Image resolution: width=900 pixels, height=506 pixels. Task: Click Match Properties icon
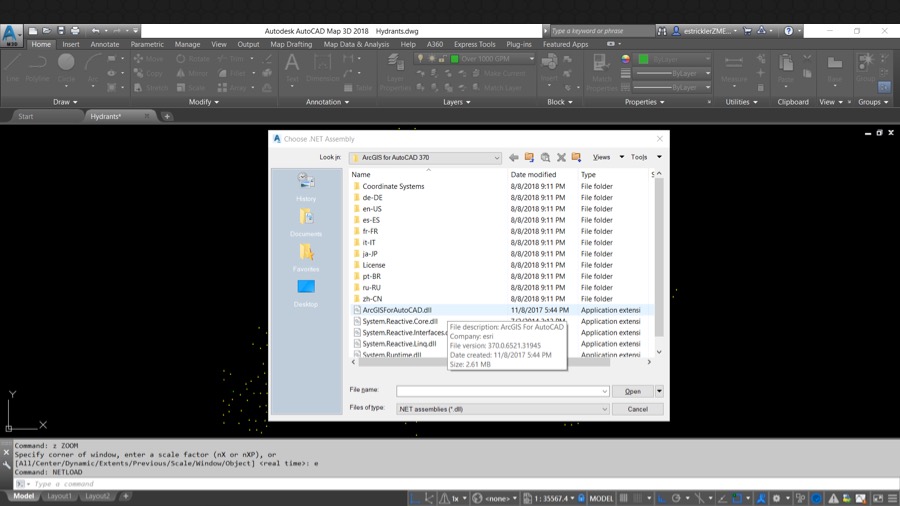click(601, 72)
